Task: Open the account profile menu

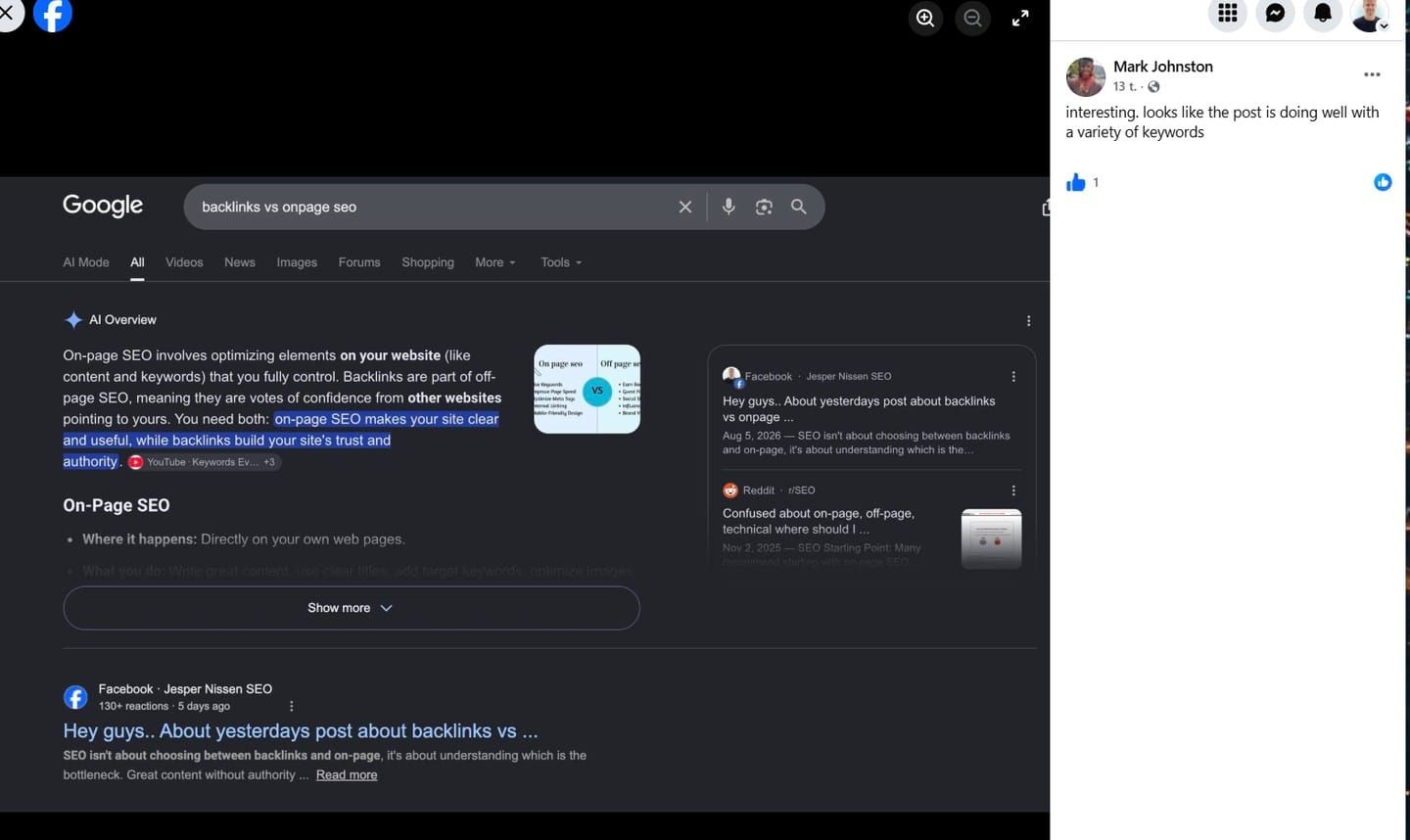Action: tap(1370, 14)
